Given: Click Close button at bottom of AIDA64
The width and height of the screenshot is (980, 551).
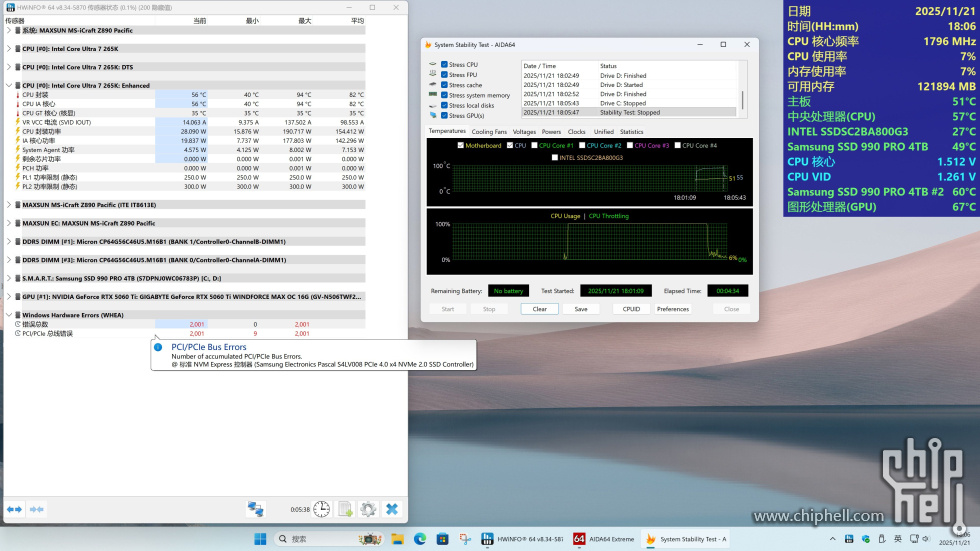Looking at the screenshot, I should point(731,309).
